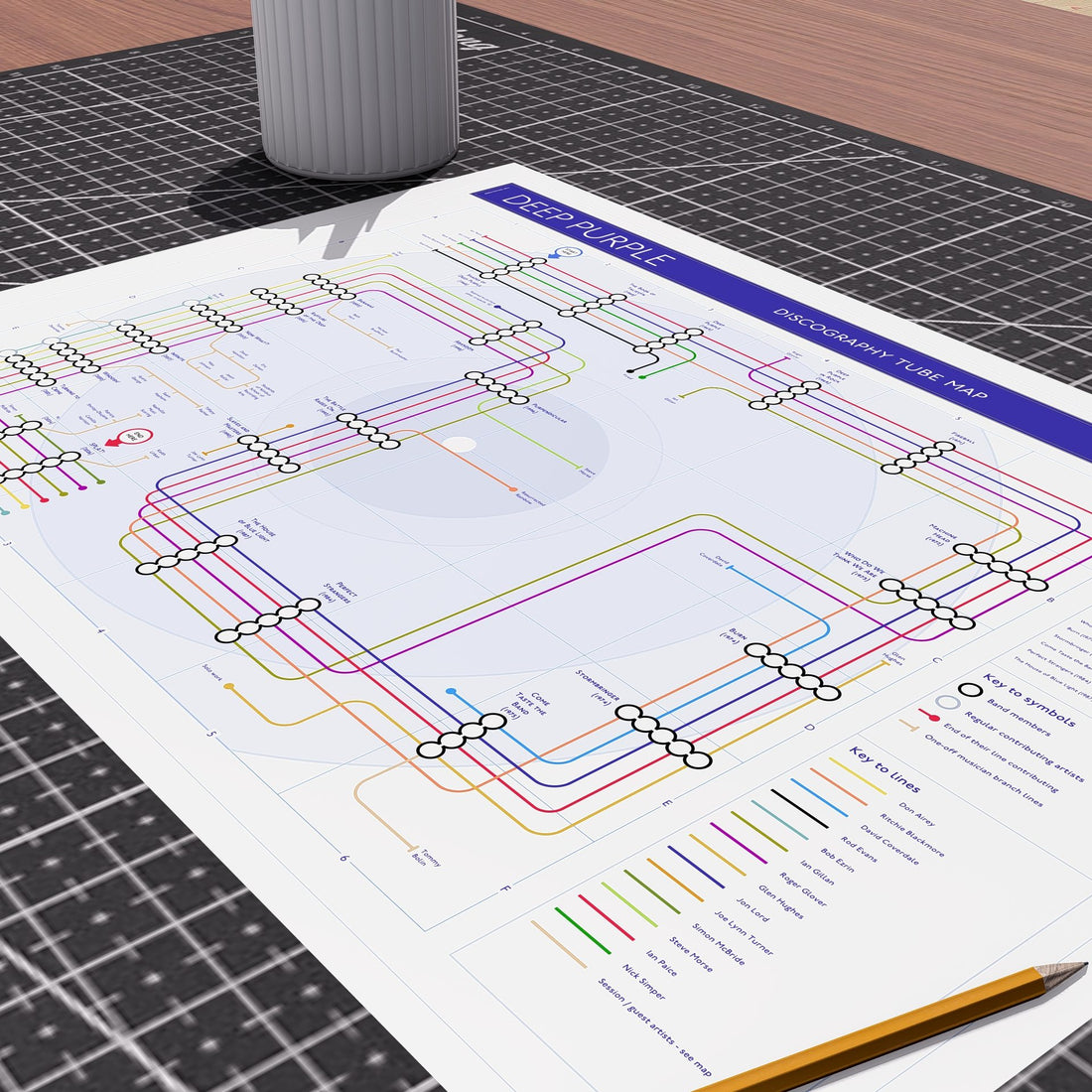
Task: Click the red arrow location marker
Action: (129, 438)
